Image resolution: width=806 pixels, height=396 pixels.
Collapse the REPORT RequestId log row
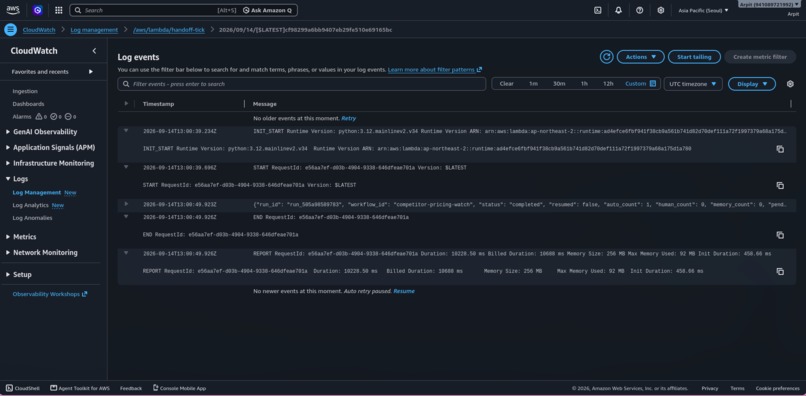pyautogui.click(x=126, y=254)
